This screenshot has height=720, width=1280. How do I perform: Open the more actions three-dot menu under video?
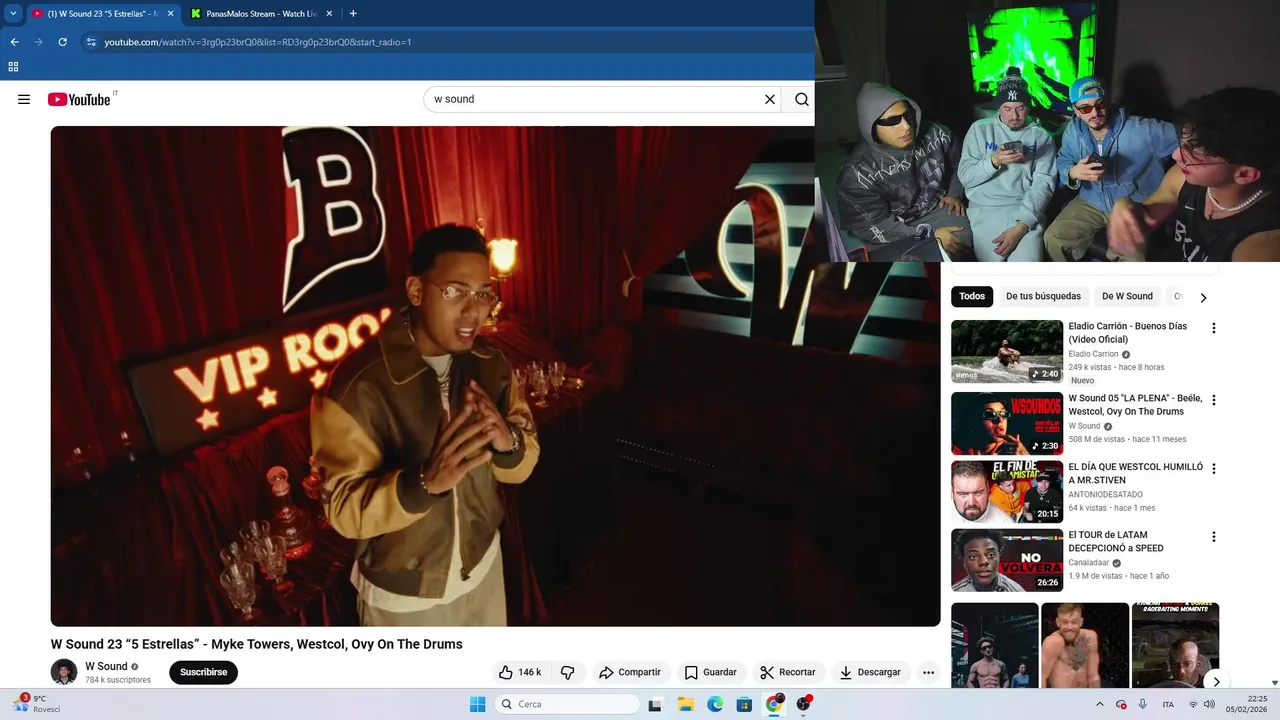point(928,672)
